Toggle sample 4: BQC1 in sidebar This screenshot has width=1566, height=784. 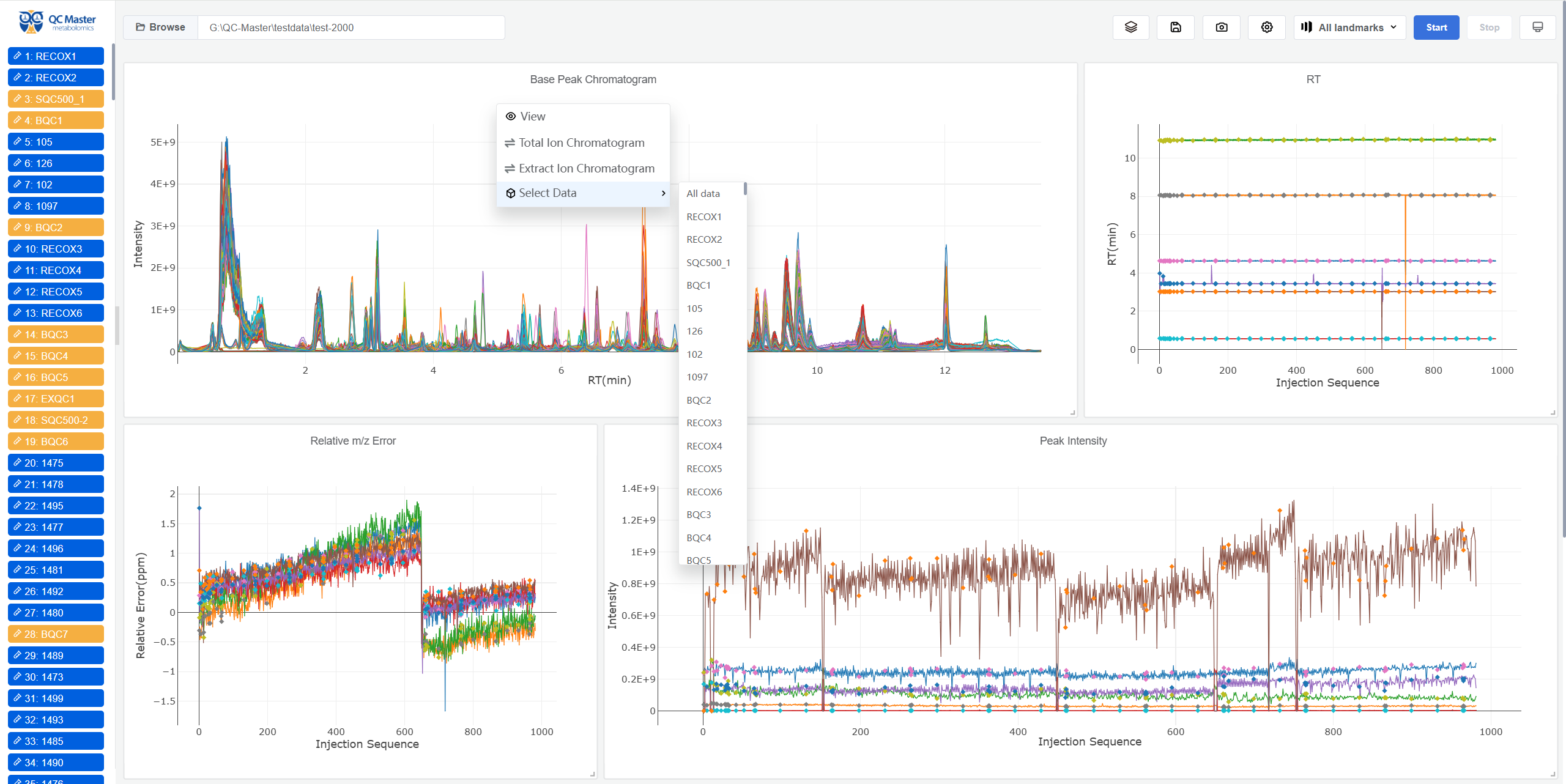click(56, 120)
